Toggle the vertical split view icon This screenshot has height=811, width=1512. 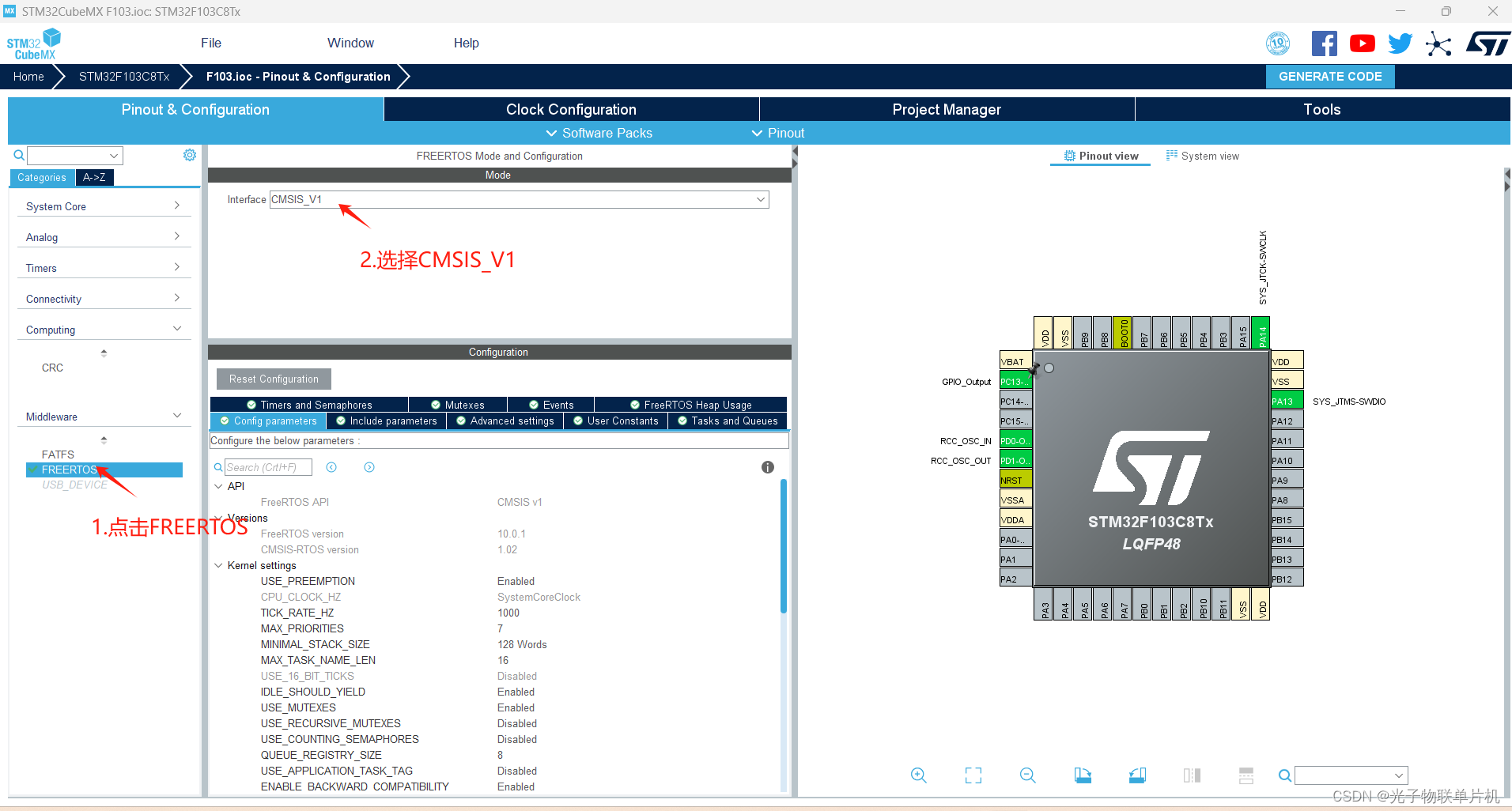point(1192,775)
